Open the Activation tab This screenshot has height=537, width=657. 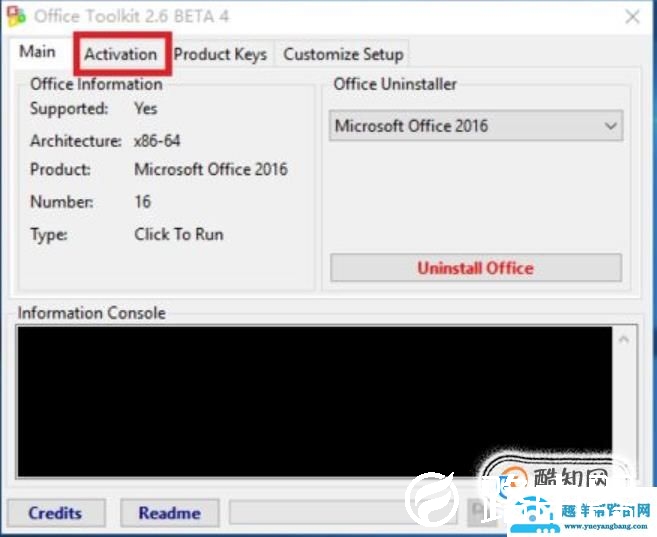click(121, 54)
